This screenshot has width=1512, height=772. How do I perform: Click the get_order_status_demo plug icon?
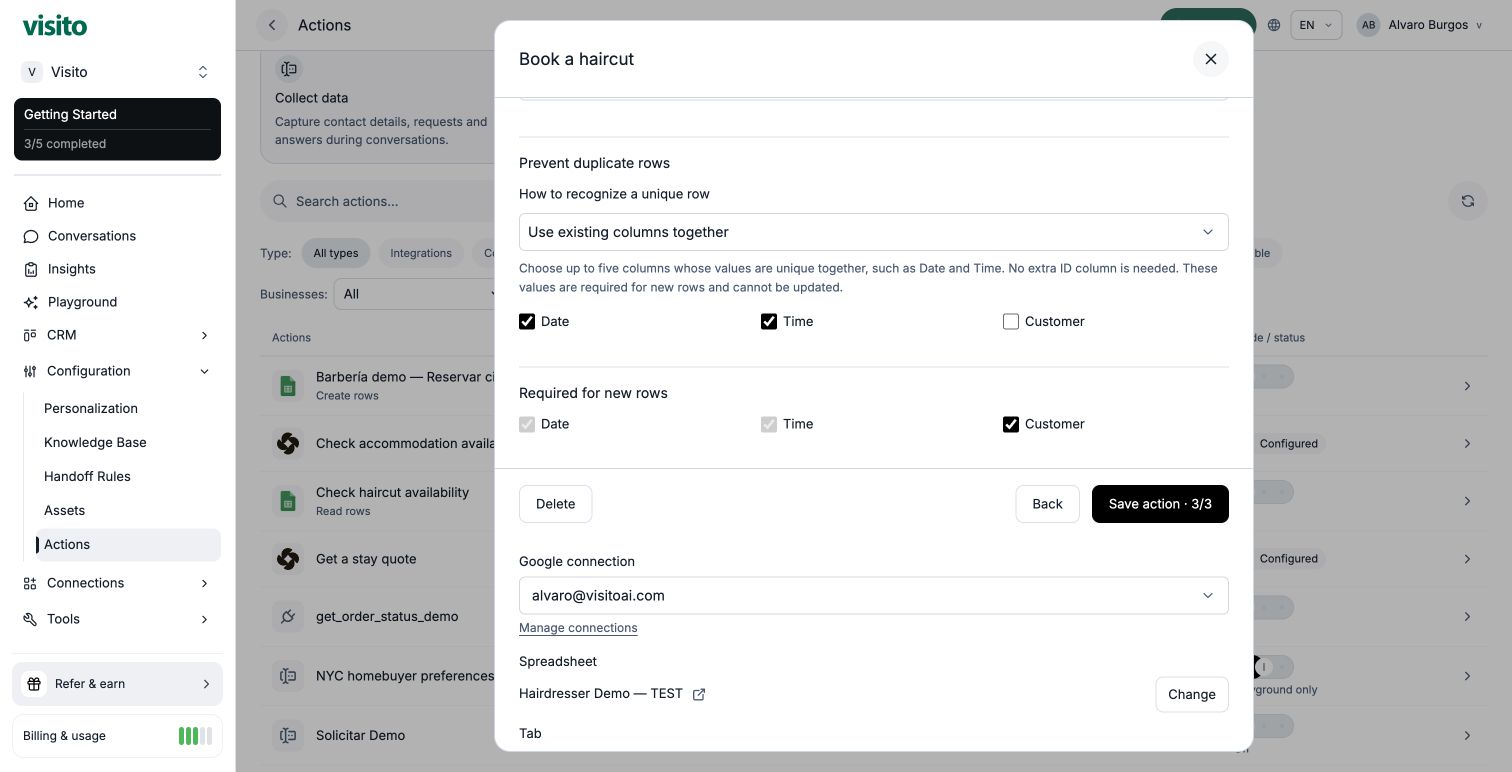pos(288,616)
